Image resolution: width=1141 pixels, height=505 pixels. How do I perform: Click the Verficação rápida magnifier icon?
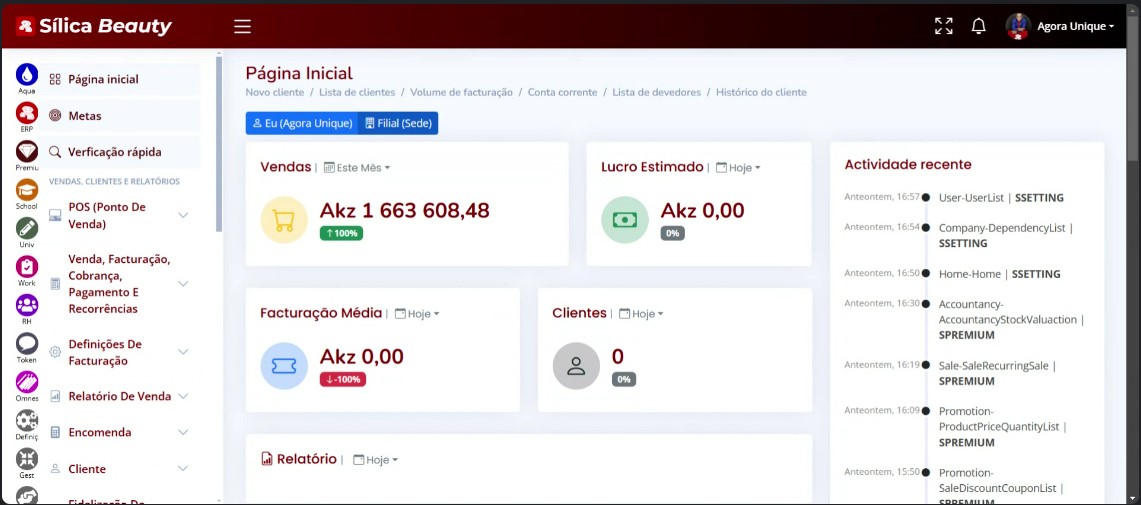point(55,152)
